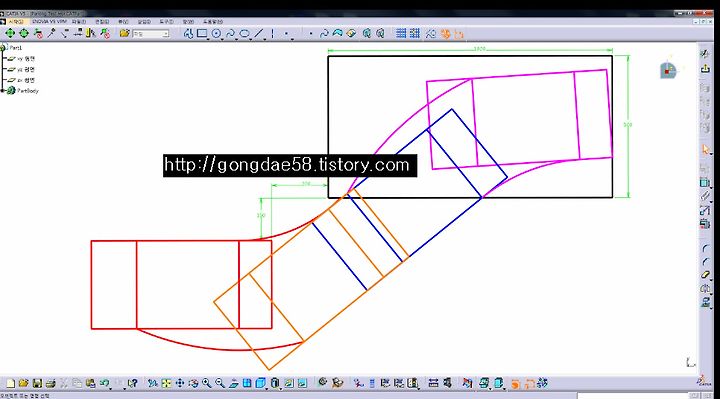720x399 pixels.
Task: Toggle Geometrical Constraints option
Action: [x=445, y=34]
